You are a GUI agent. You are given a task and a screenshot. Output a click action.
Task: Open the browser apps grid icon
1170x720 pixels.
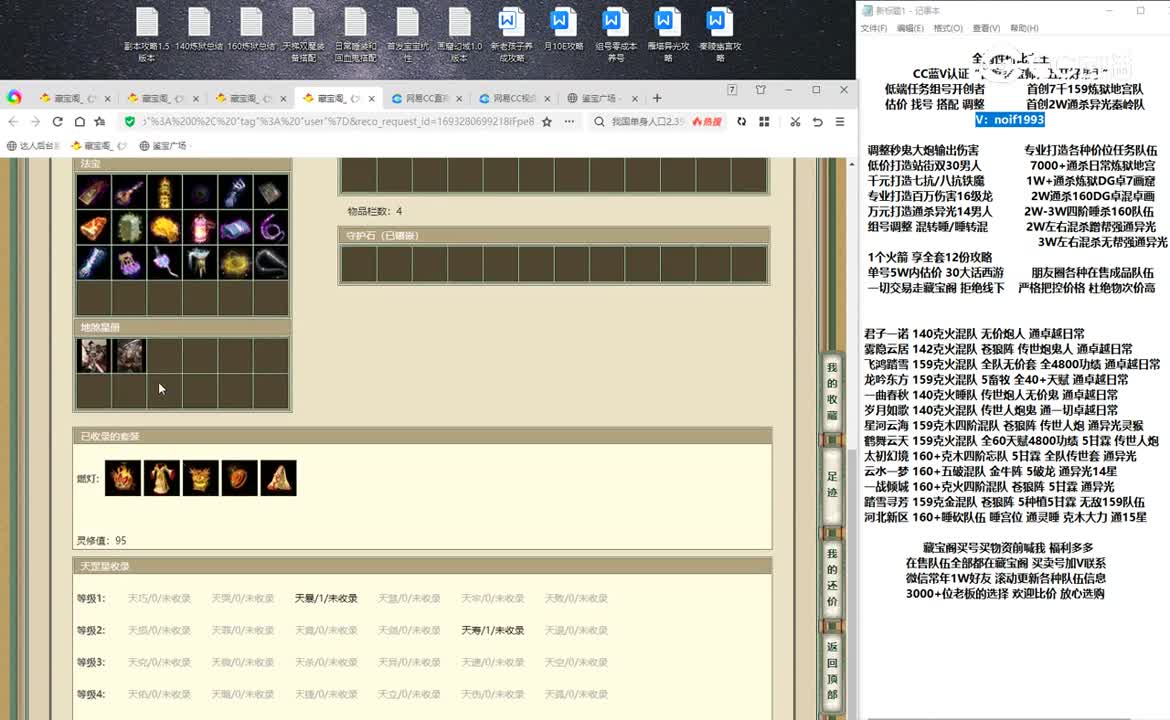[x=764, y=122]
